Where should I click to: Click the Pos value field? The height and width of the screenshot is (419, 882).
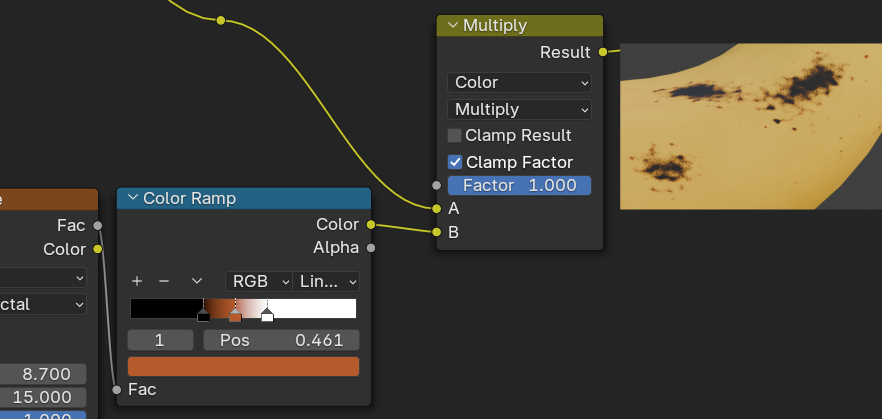click(x=281, y=340)
